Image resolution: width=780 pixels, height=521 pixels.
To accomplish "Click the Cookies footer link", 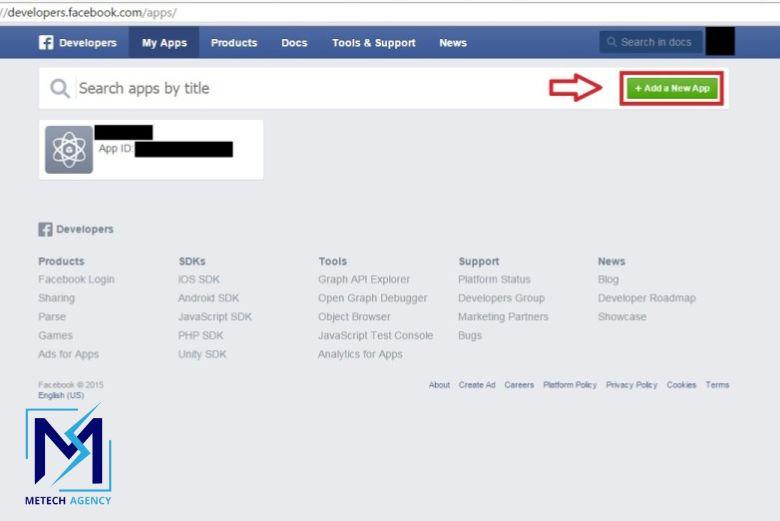I will [x=681, y=385].
